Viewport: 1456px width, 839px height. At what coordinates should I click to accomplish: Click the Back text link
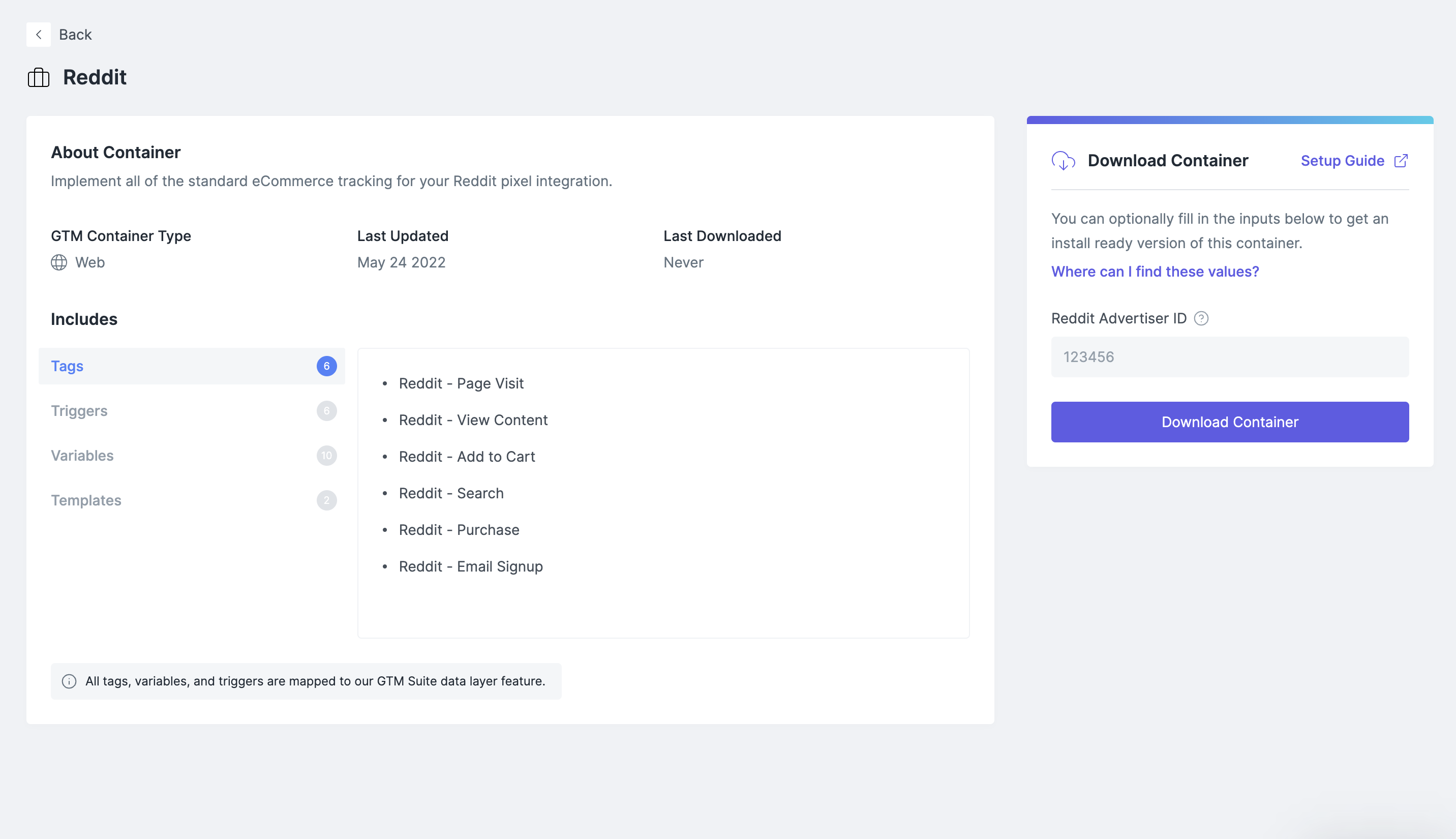pos(75,35)
